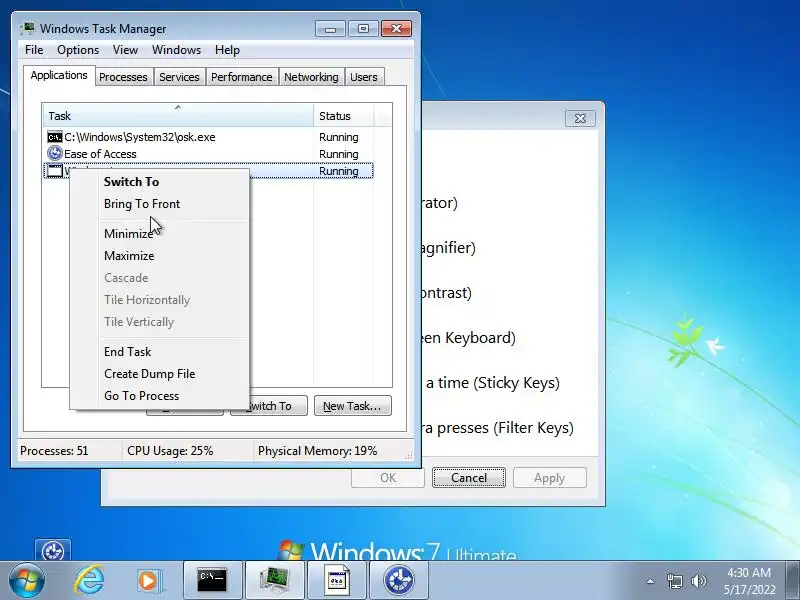Click the Physical Memory: 19% status text
The image size is (800, 600).
coord(317,451)
